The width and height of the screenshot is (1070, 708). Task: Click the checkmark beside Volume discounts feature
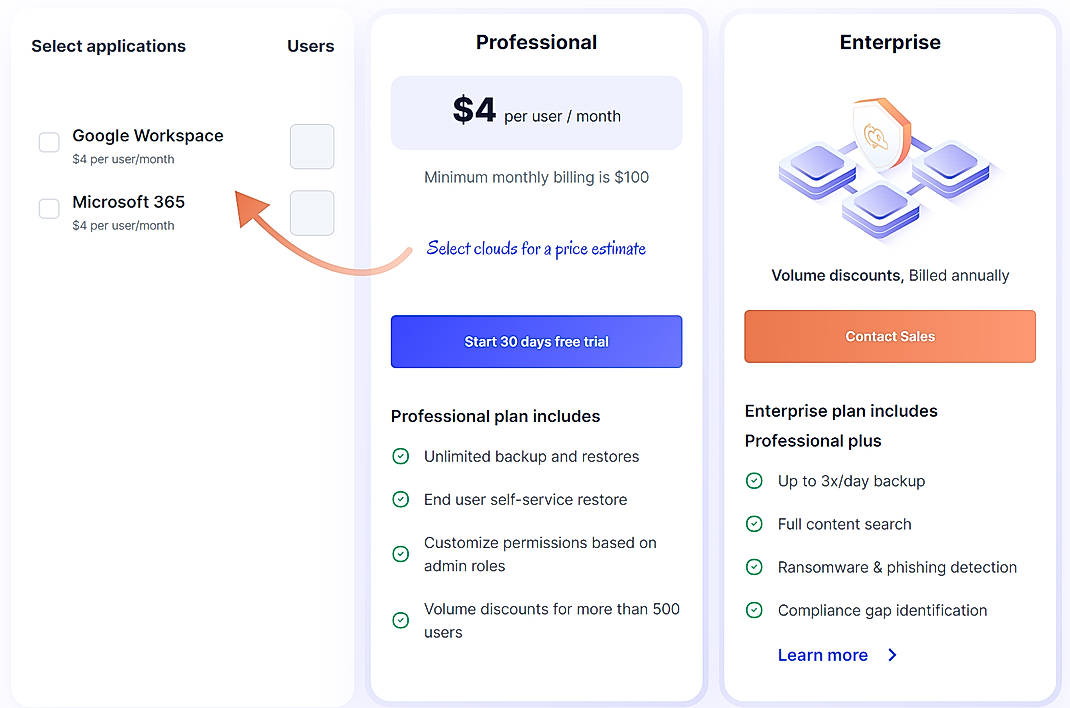click(401, 621)
